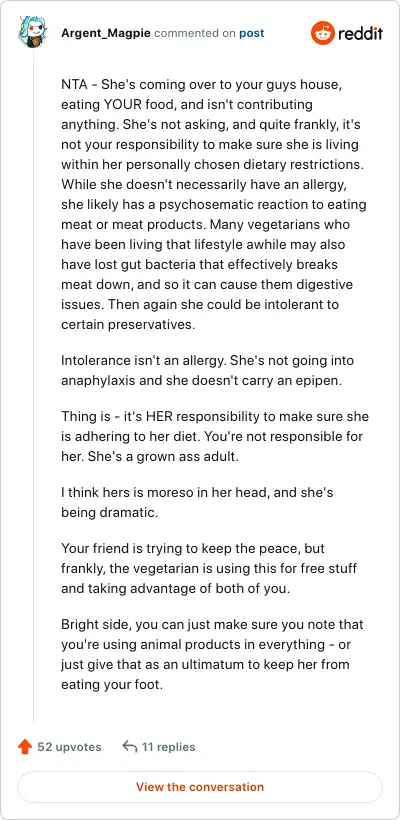Screen dimensions: 400x820
Task: Click the "reddit" wordmark text
Action: click(360, 33)
